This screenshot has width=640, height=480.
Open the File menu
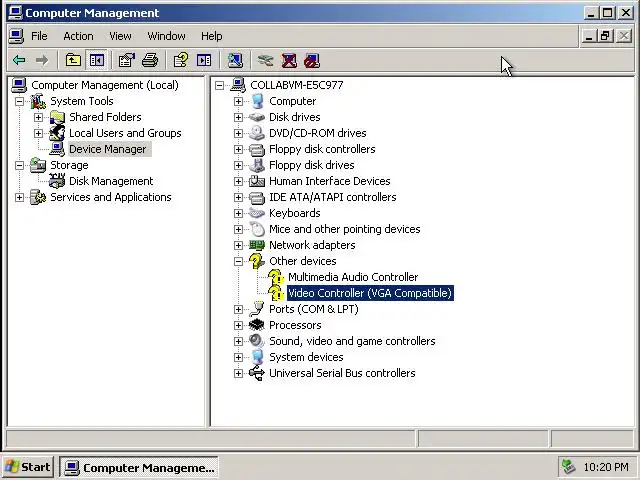[x=39, y=36]
